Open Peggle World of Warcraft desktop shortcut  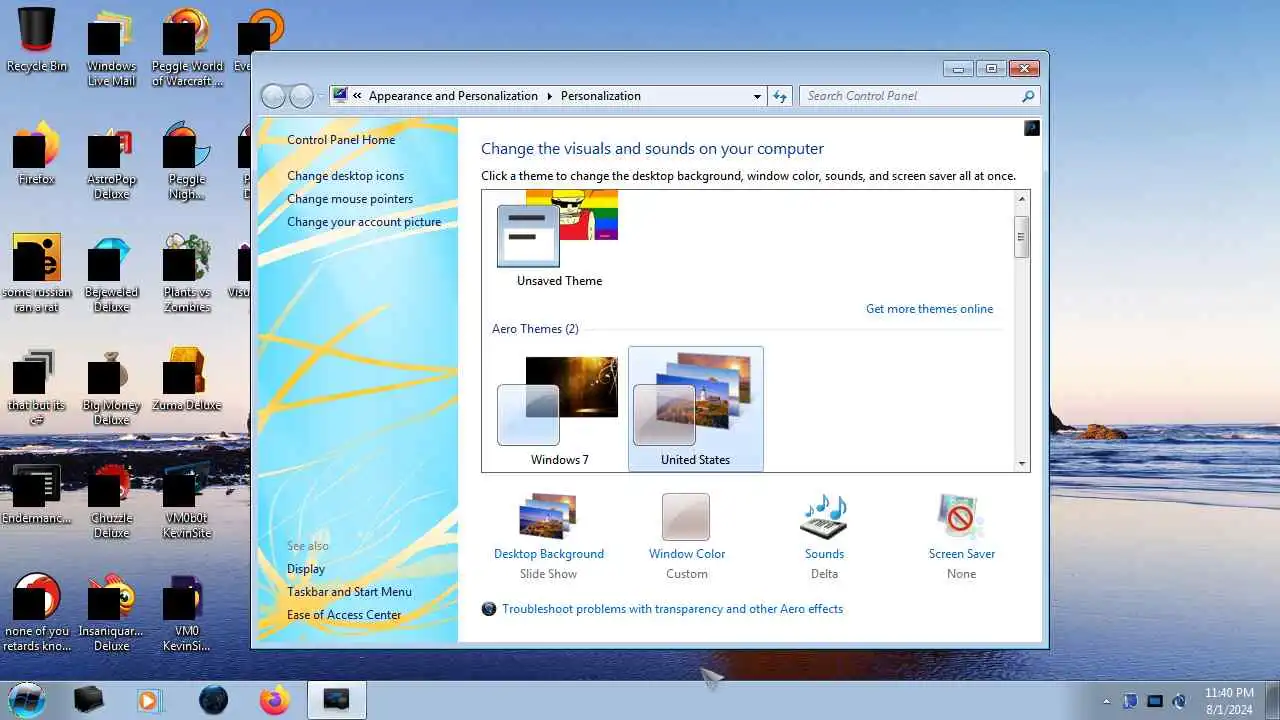tap(187, 47)
